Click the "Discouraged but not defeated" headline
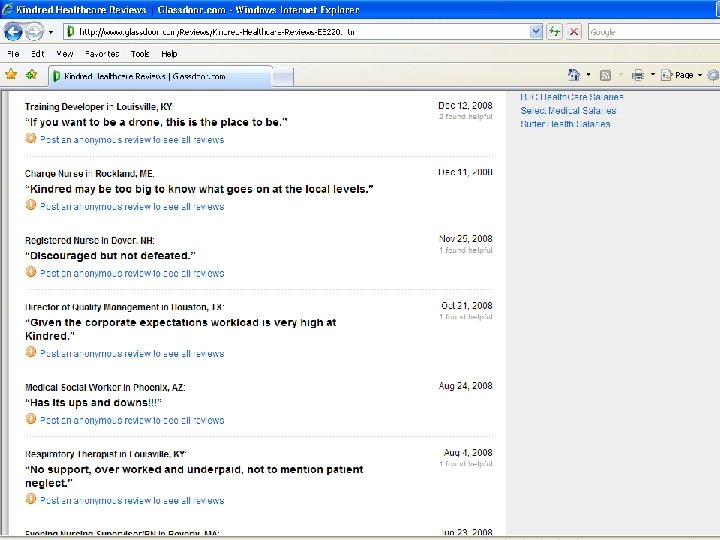 (x=110, y=256)
